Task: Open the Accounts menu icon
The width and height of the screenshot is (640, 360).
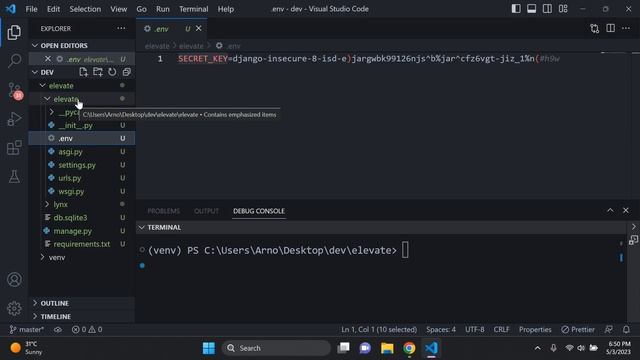Action: 14,280
